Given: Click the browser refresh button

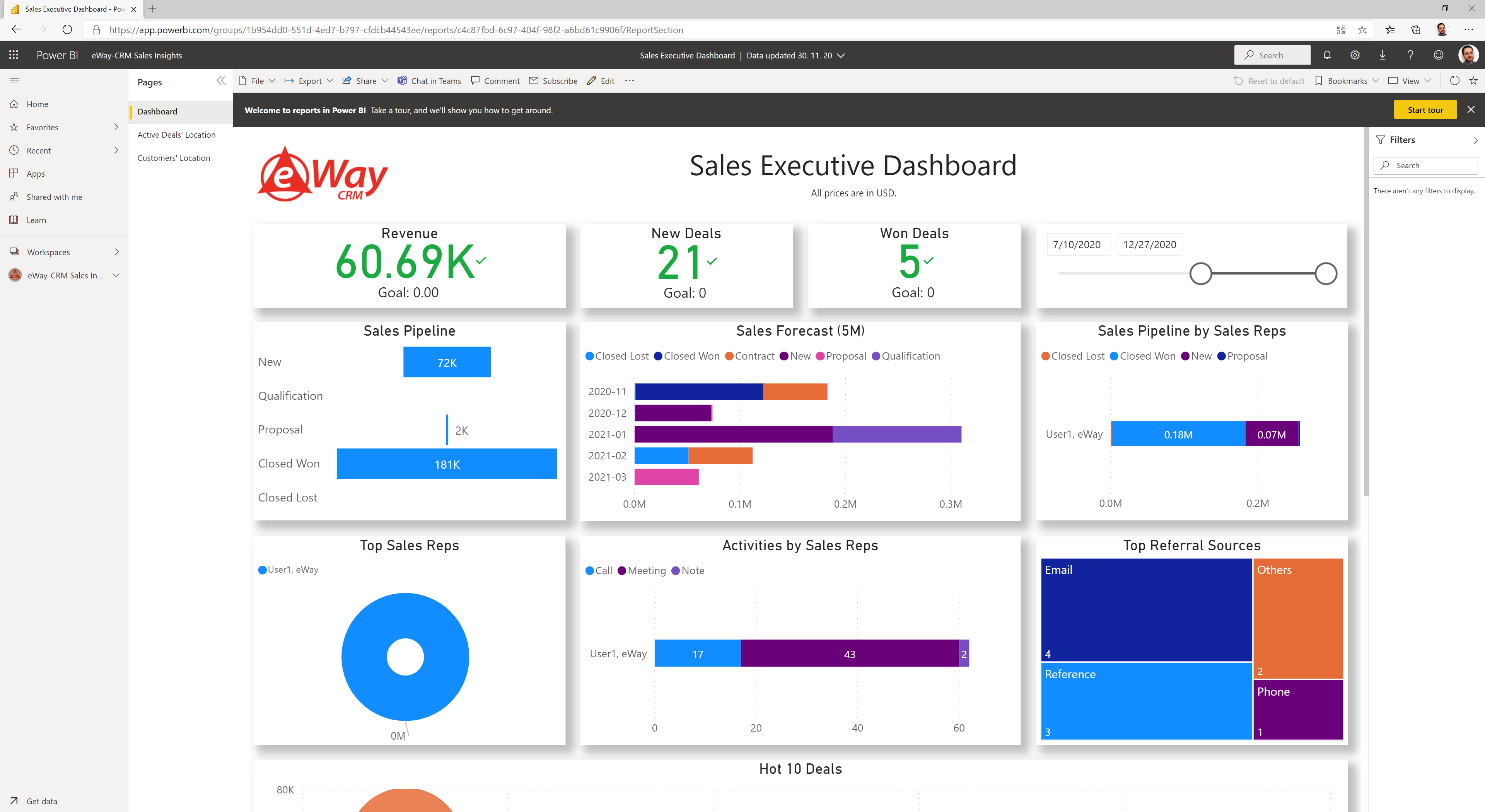Looking at the screenshot, I should click(67, 29).
